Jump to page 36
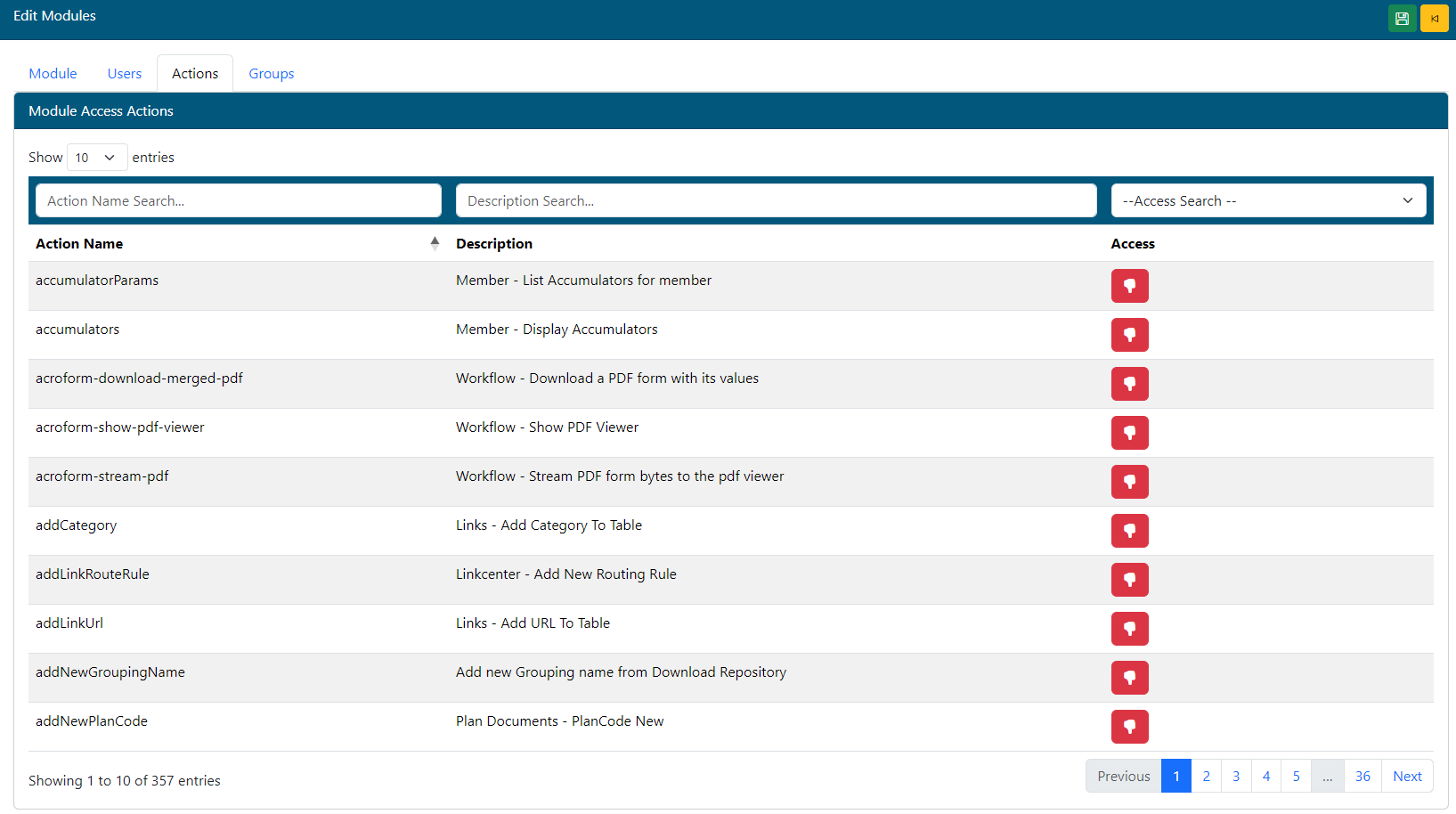The width and height of the screenshot is (1456, 814). pos(1362,777)
